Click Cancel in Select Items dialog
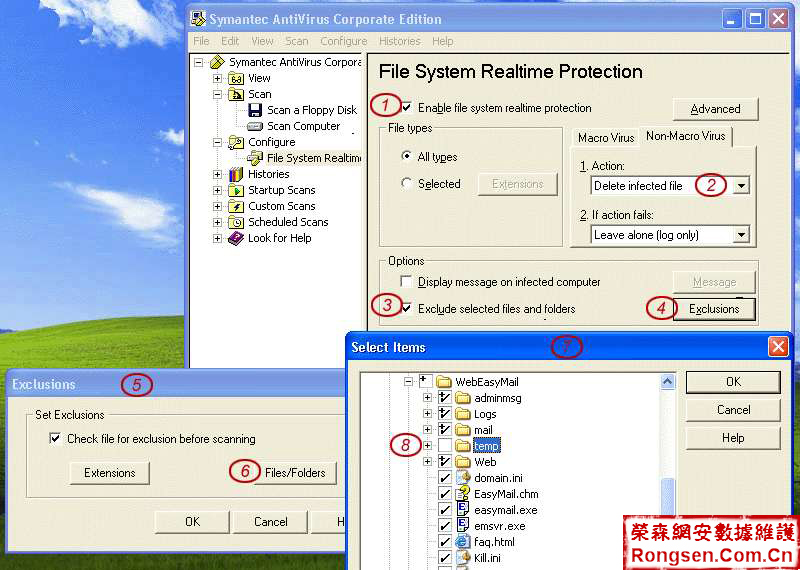 [733, 410]
